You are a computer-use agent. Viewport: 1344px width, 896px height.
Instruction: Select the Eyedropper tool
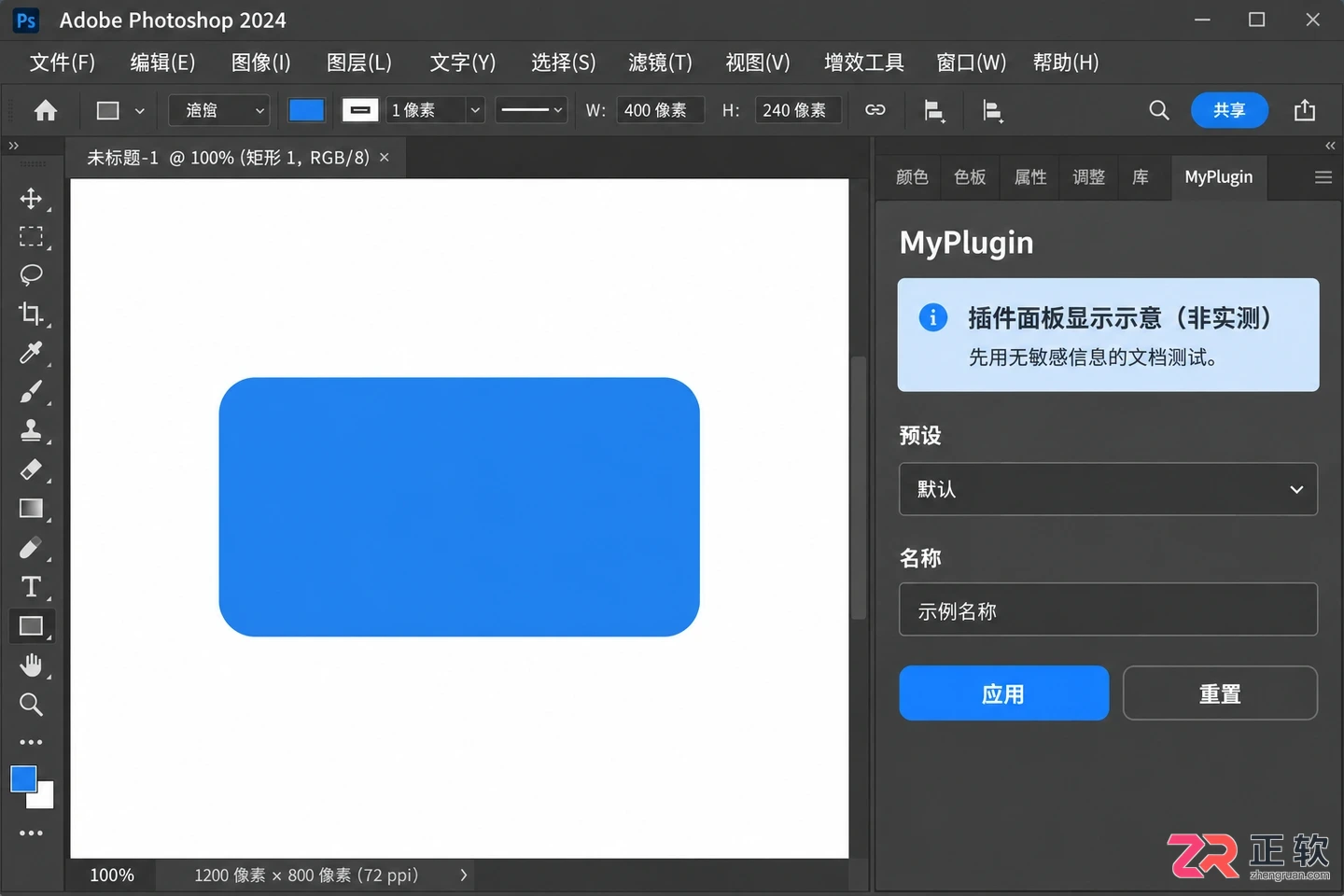31,353
